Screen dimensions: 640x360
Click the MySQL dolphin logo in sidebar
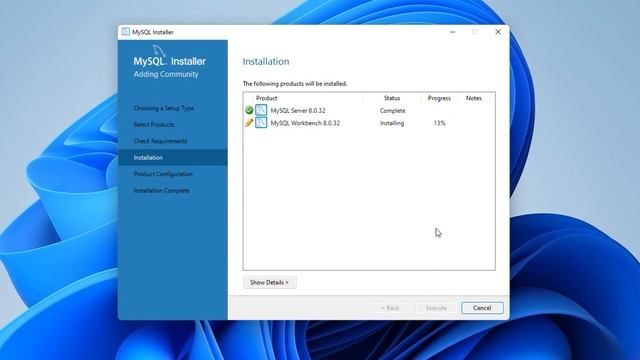tap(159, 51)
